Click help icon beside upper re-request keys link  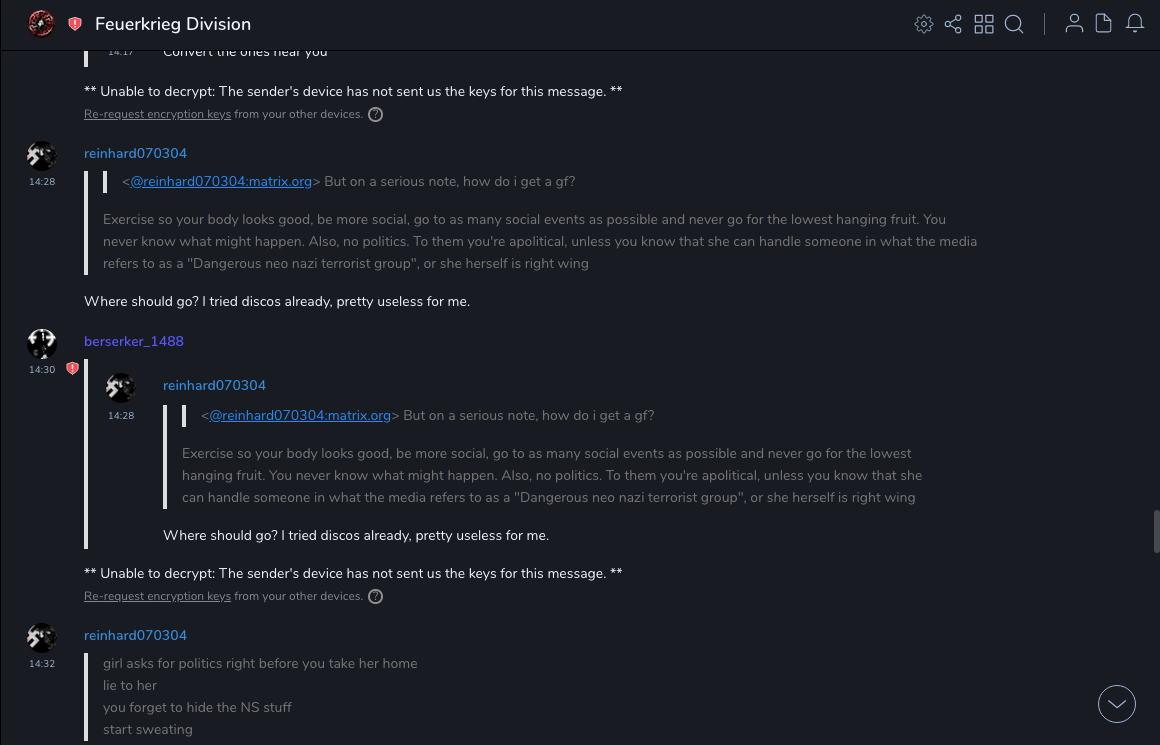(x=376, y=115)
